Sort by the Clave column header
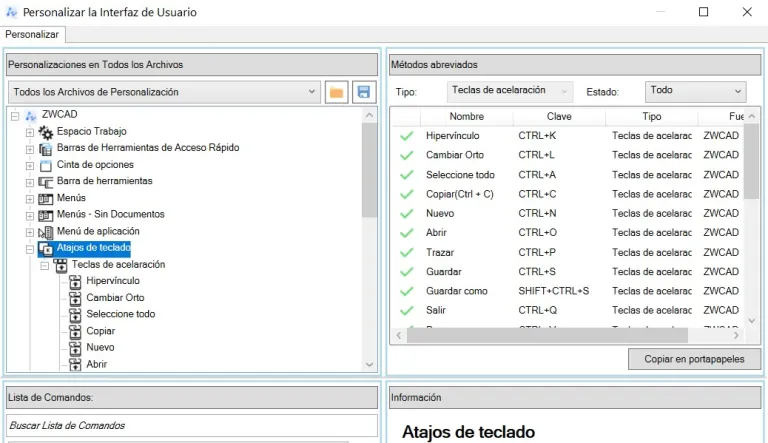Screen dimensions: 768x443 click(x=559, y=117)
